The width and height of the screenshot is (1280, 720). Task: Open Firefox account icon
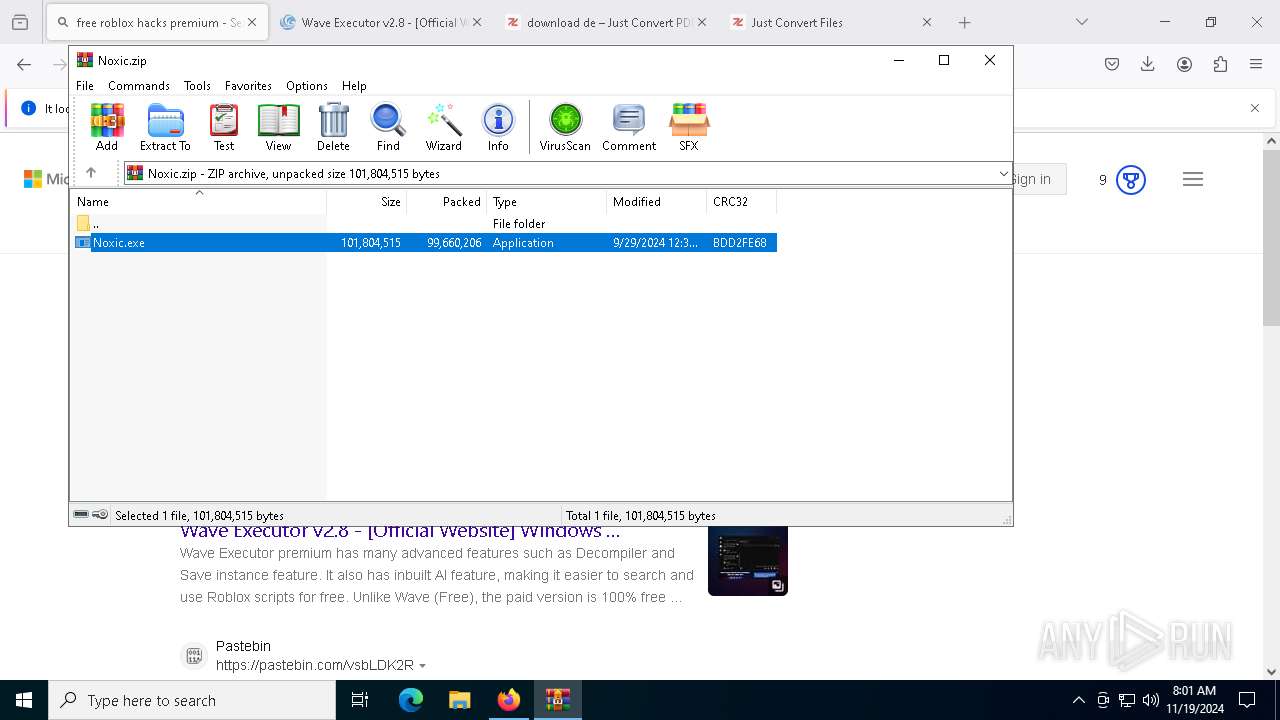1184,64
